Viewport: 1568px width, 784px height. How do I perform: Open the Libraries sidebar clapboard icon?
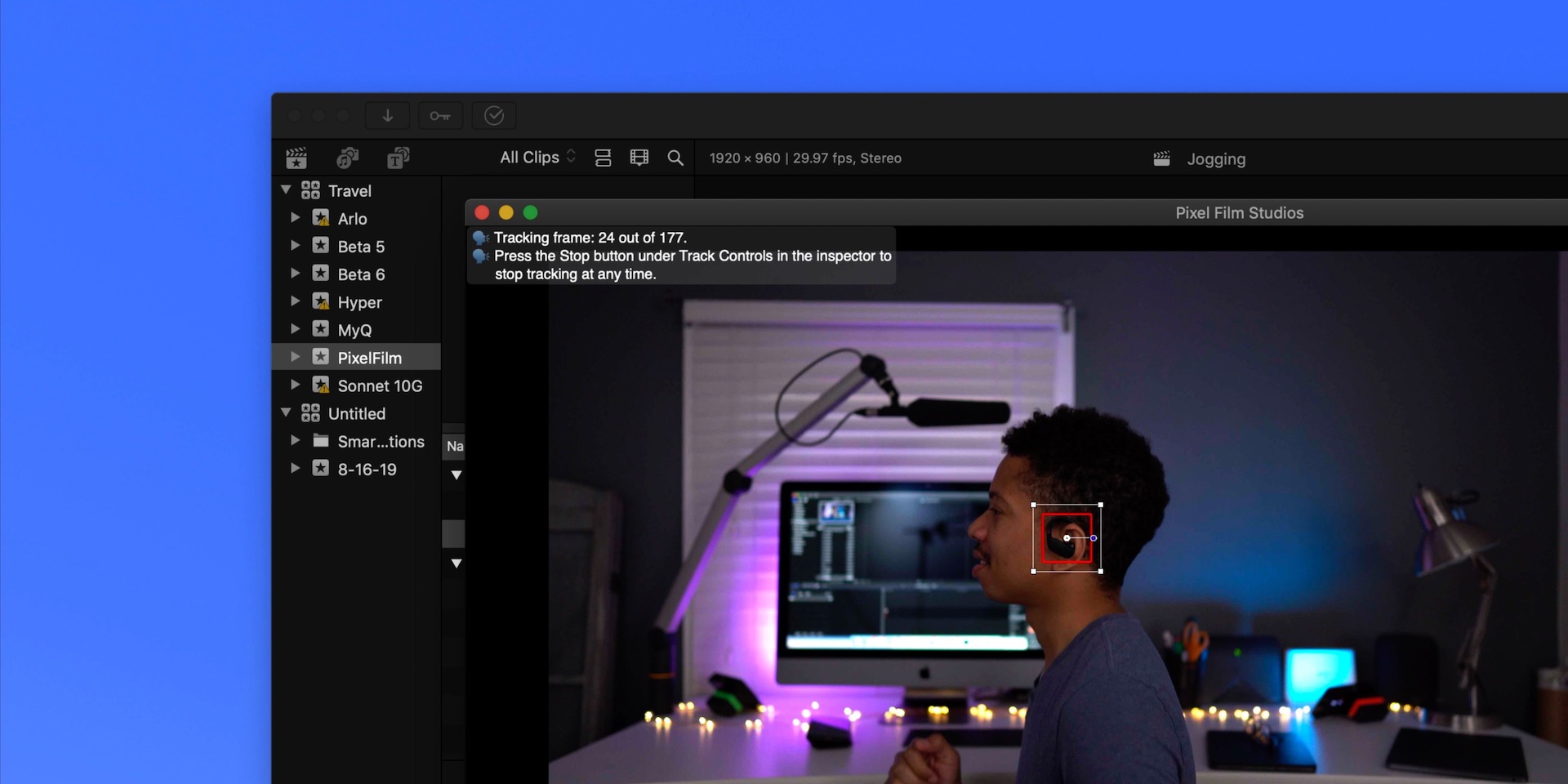(x=296, y=158)
